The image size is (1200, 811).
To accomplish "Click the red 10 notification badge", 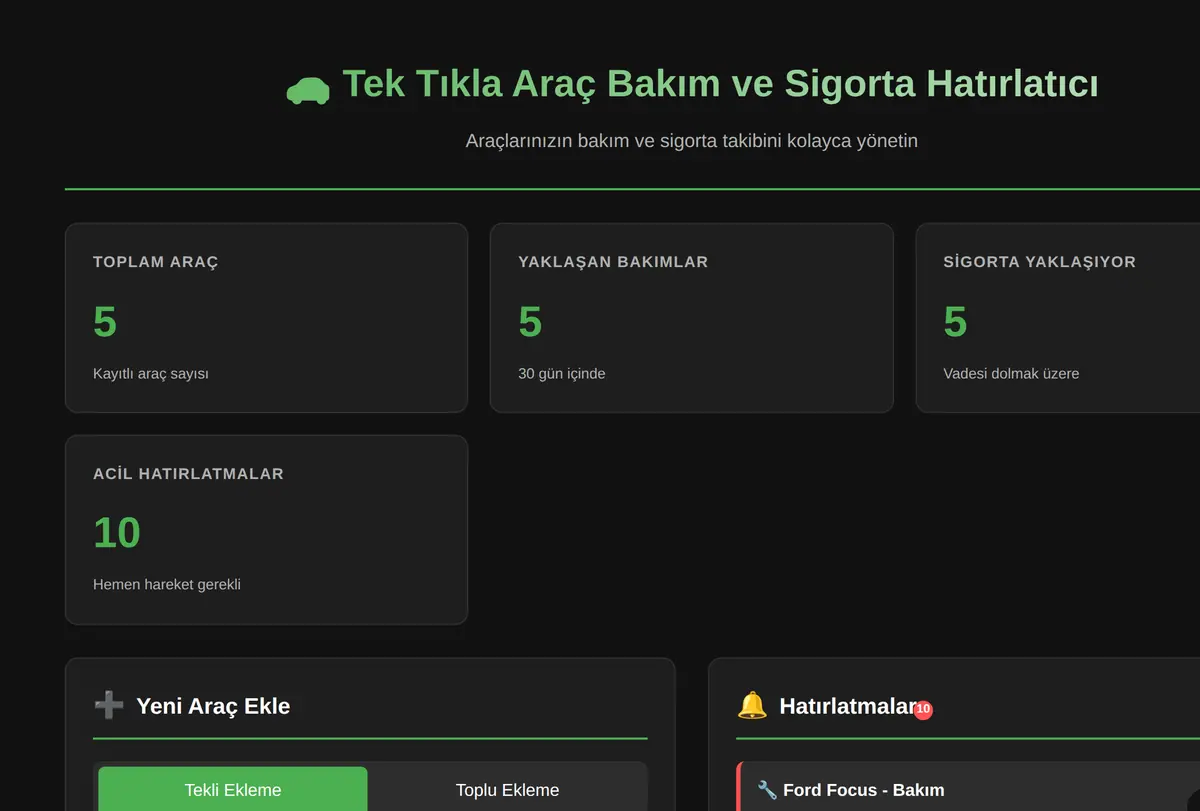I will (923, 709).
